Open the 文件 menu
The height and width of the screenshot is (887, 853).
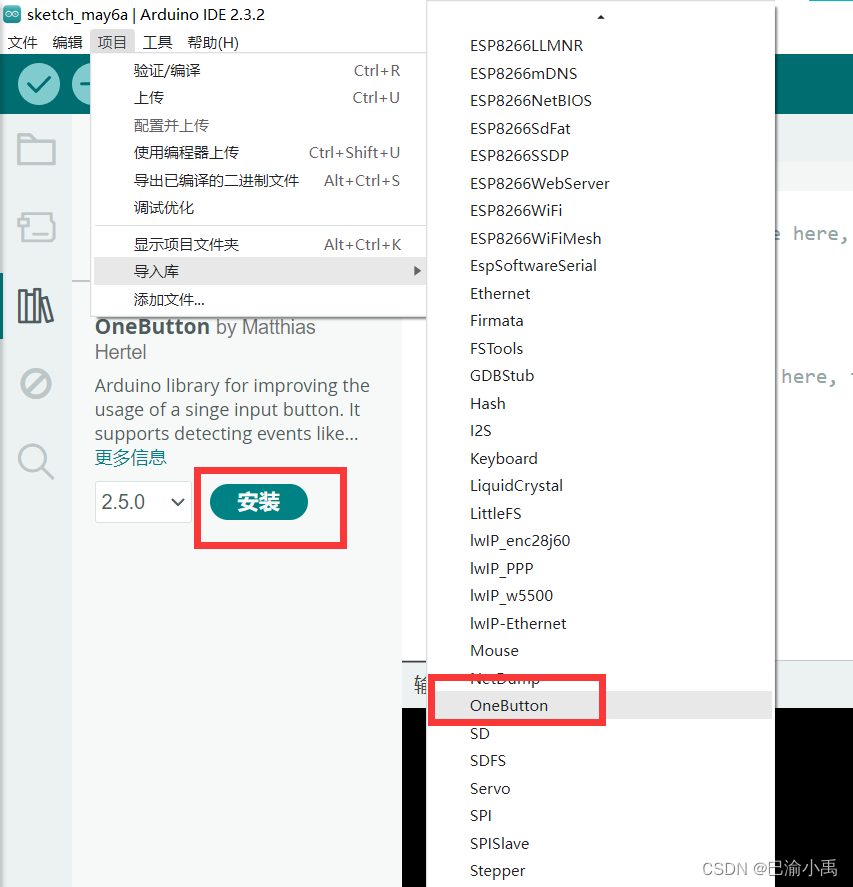(23, 42)
